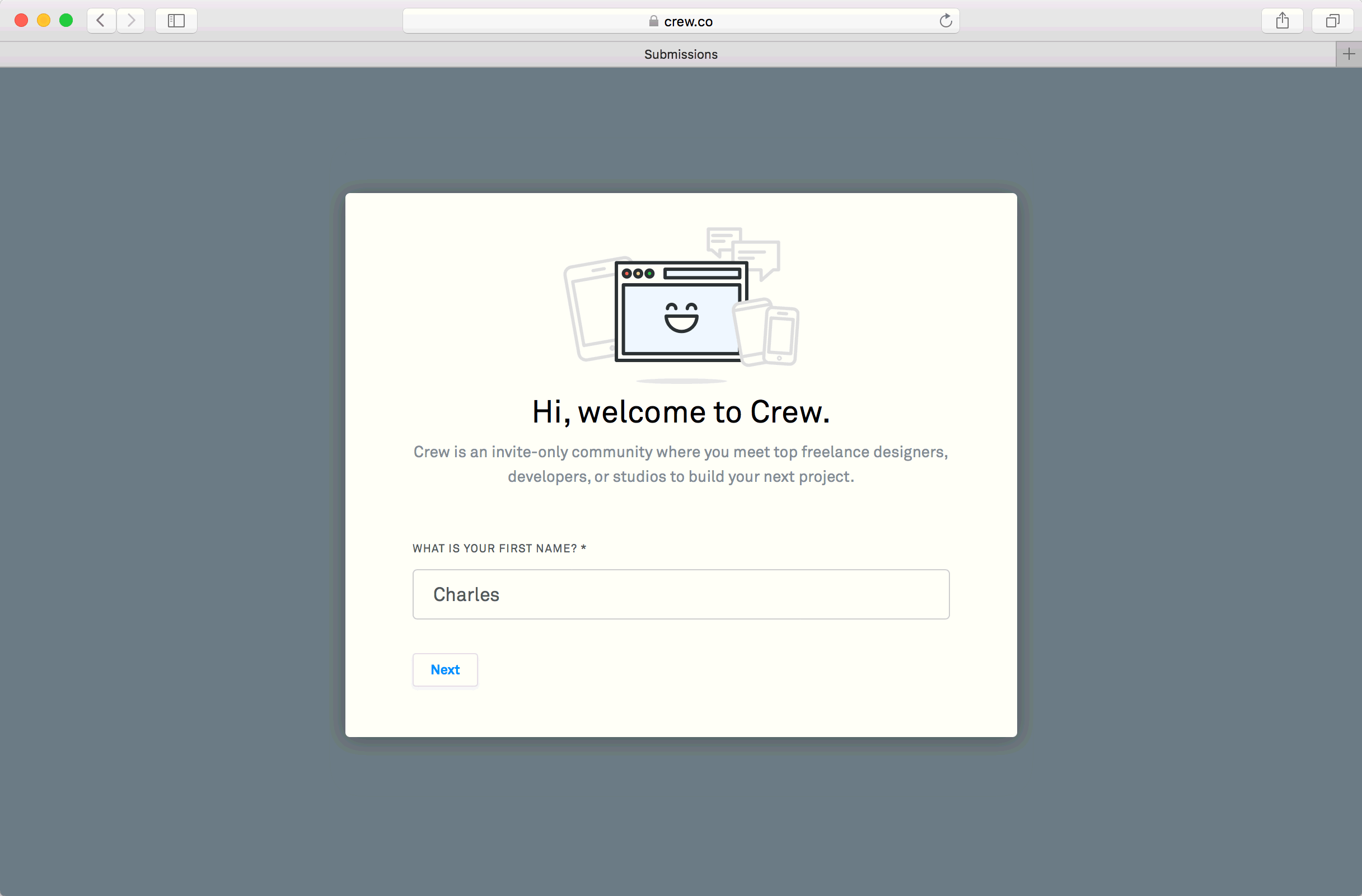
Task: Click the Safari back arrow button
Action: pos(101,21)
